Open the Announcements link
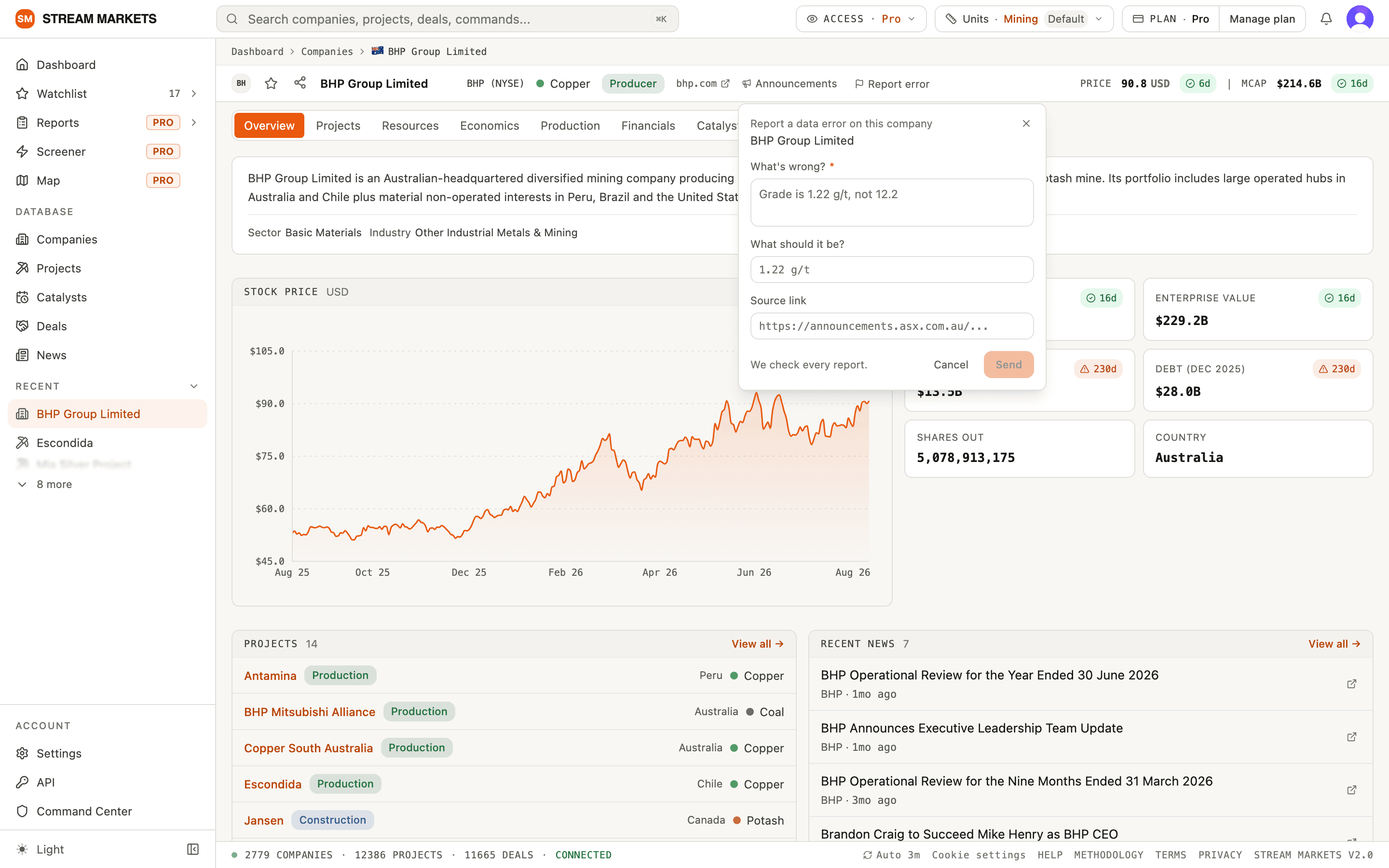Screen dimensions: 1389x868 click(790, 84)
